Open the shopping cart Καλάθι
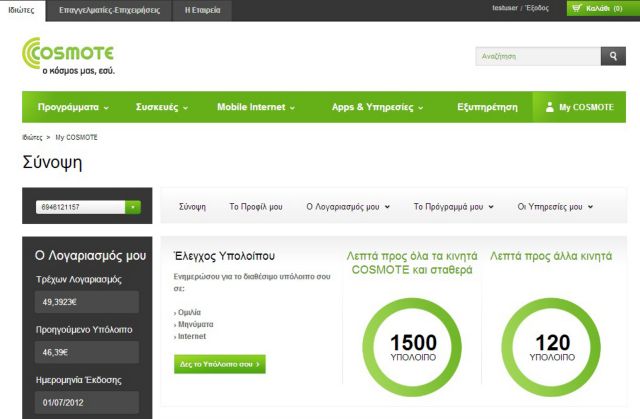Image resolution: width=640 pixels, height=419 pixels. [603, 8]
